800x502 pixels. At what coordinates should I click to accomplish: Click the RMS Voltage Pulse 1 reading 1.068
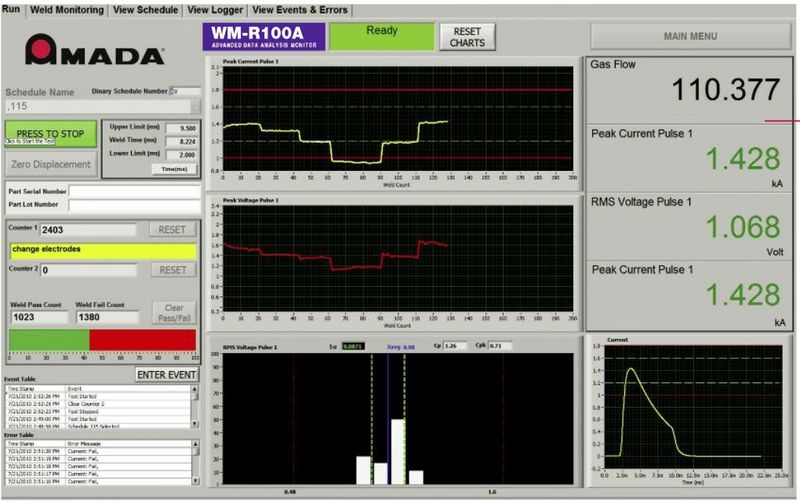pos(743,227)
